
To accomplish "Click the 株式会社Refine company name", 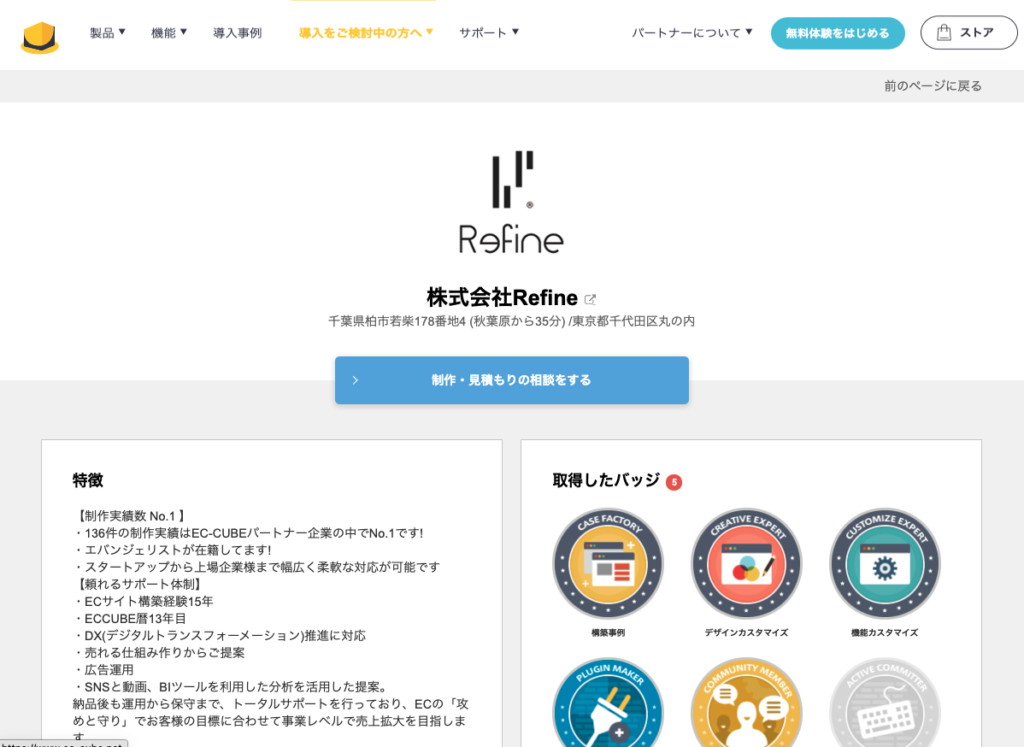I will point(502,298).
